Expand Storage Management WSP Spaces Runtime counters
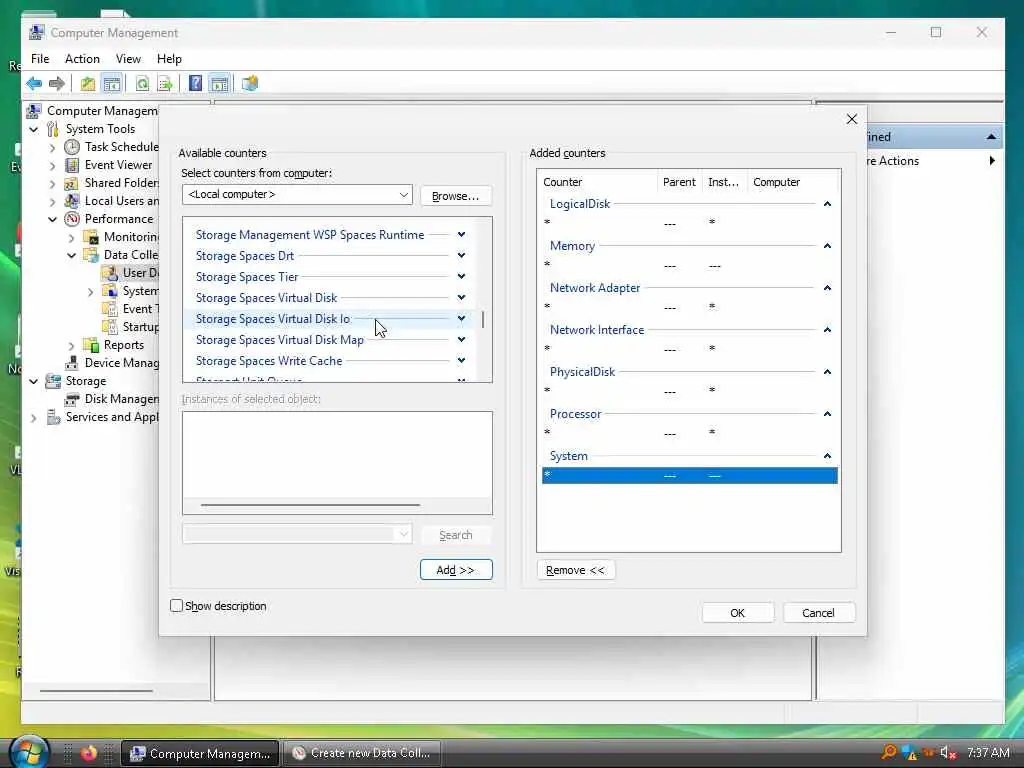The width and height of the screenshot is (1024, 768). [461, 234]
